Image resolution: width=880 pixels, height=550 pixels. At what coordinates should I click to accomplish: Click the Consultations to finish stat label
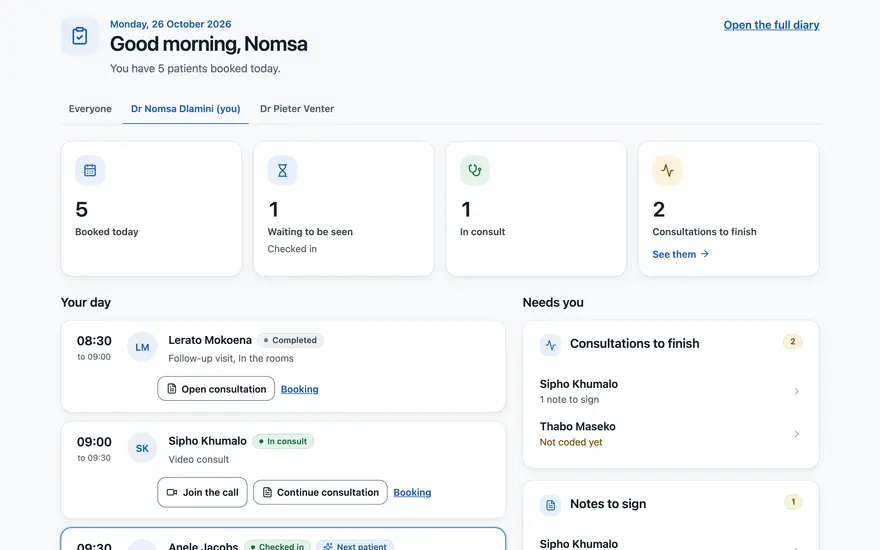click(x=704, y=232)
